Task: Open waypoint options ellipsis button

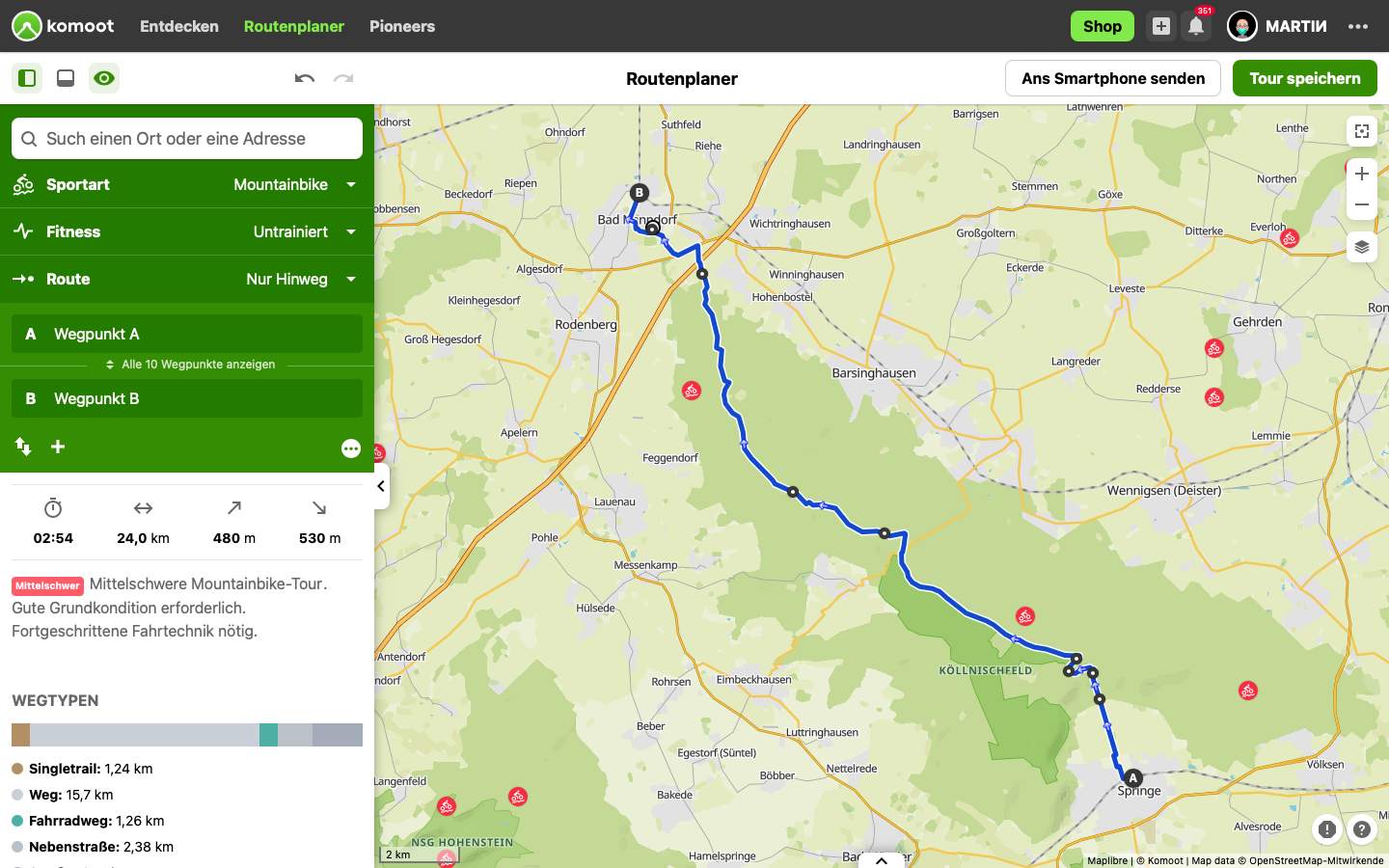Action: coord(351,448)
